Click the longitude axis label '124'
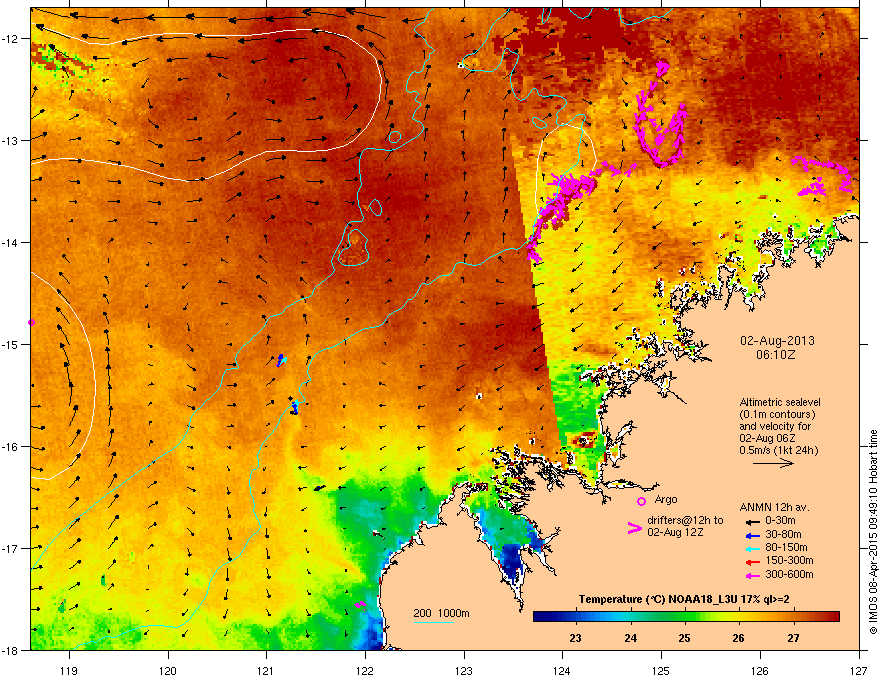This screenshot has width=880, height=680. pyautogui.click(x=562, y=671)
